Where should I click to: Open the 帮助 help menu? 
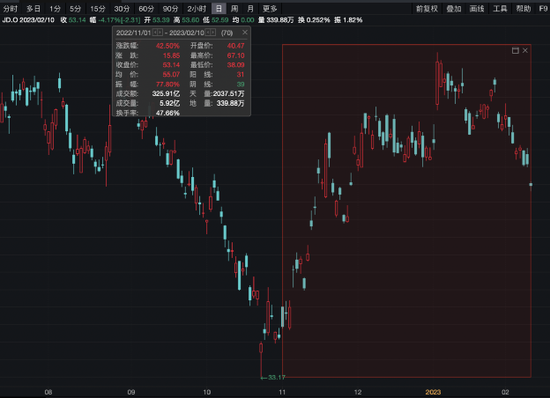(523, 9)
